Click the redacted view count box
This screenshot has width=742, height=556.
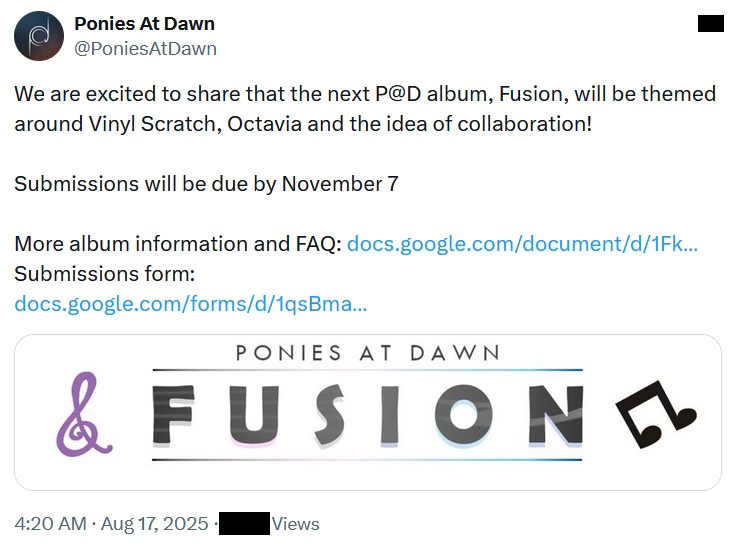pos(244,523)
